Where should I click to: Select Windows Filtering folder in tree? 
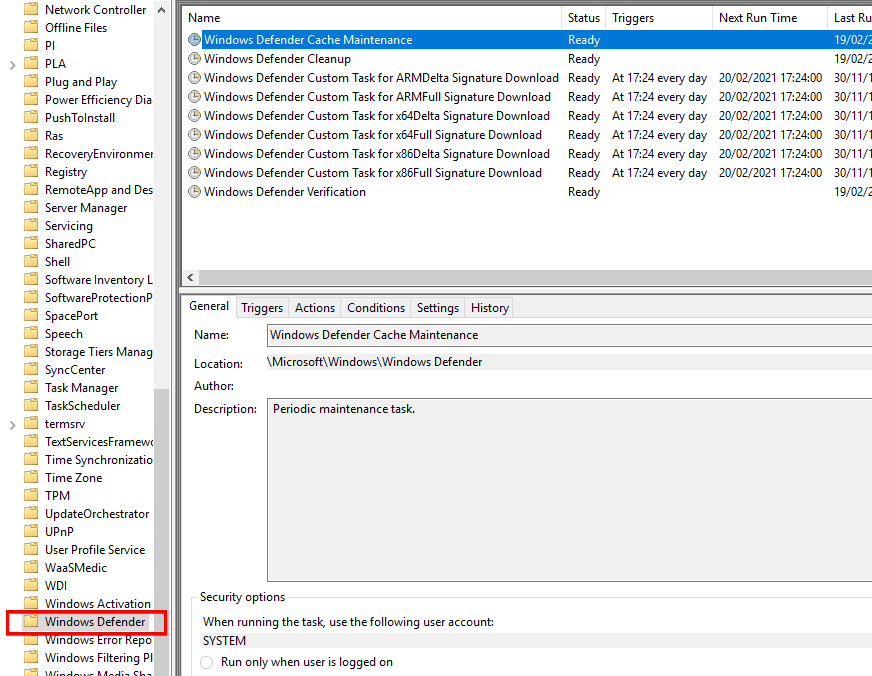[x=98, y=658]
